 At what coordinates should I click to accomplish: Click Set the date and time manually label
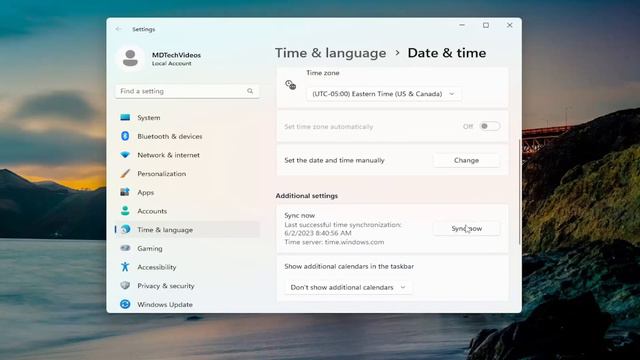click(x=334, y=160)
